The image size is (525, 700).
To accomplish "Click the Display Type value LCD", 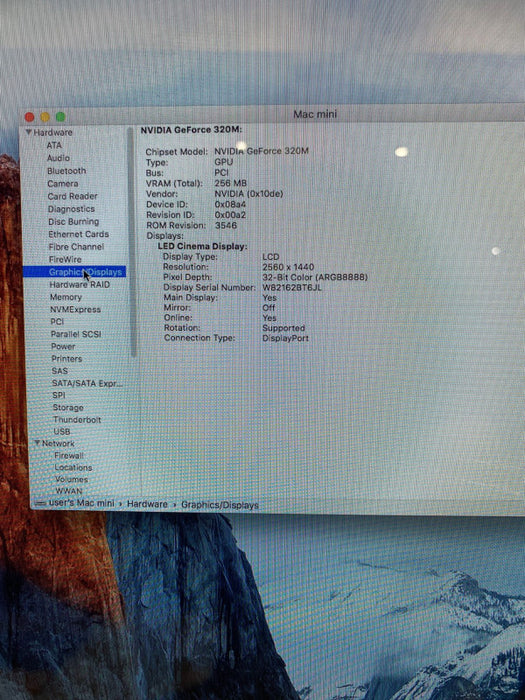I will pos(271,257).
